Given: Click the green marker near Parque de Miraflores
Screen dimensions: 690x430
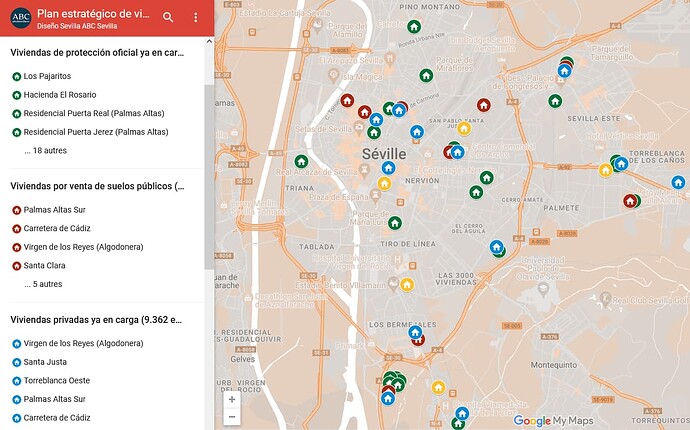Looking at the screenshot, I should pos(426,75).
